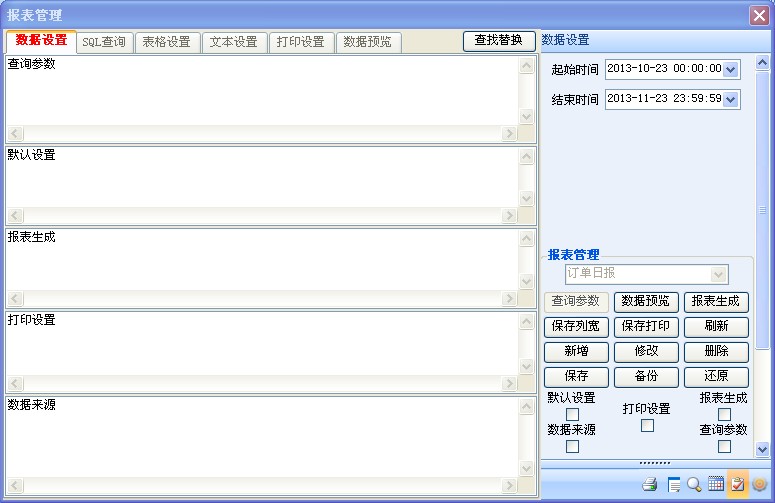
Task: Click right panel scrollbar down arrow
Action: [x=762, y=450]
